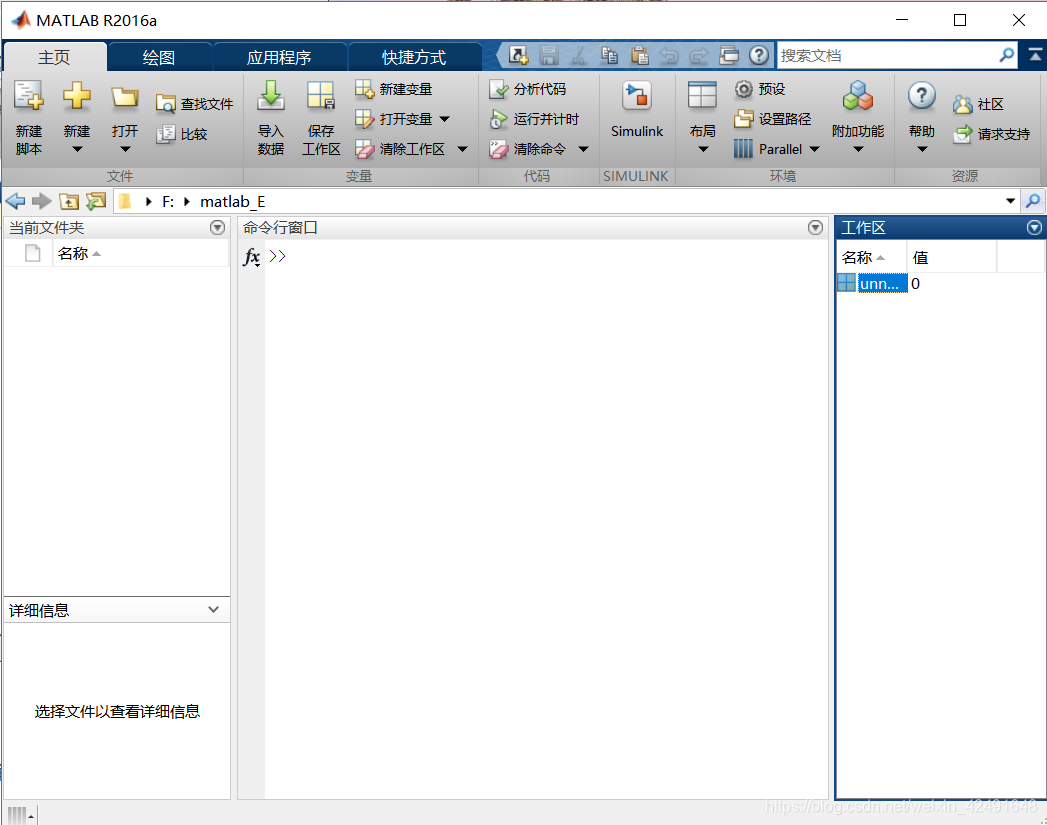Image resolution: width=1047 pixels, height=825 pixels.
Task: Click 运行并计时 (Run and Time)
Action: click(x=534, y=119)
